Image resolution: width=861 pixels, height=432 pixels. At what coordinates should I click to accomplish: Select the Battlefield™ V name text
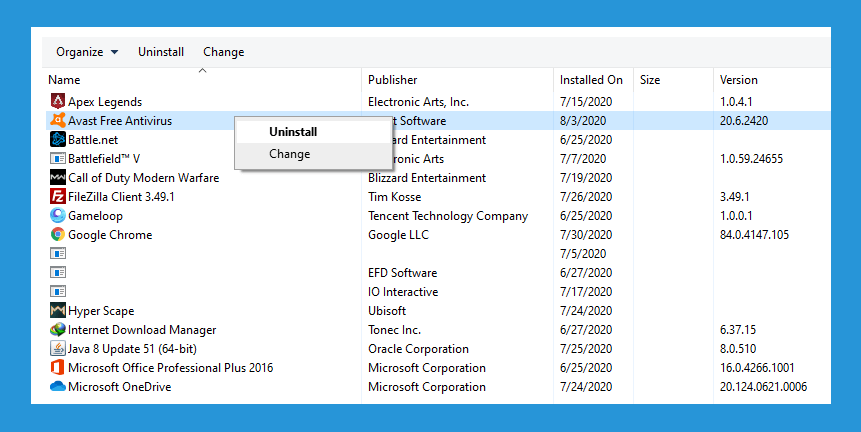(104, 159)
